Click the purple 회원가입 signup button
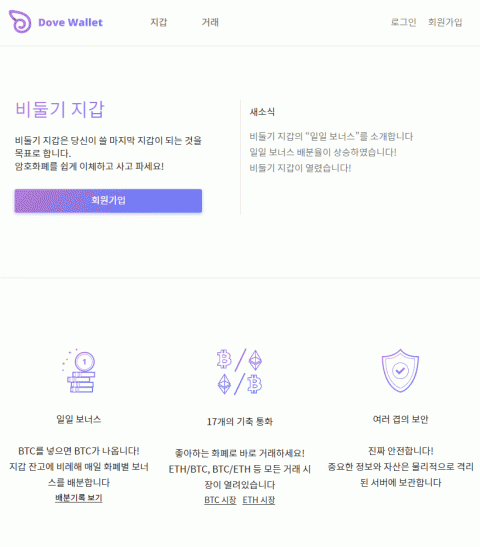The width and height of the screenshot is (480, 547). pos(108,201)
